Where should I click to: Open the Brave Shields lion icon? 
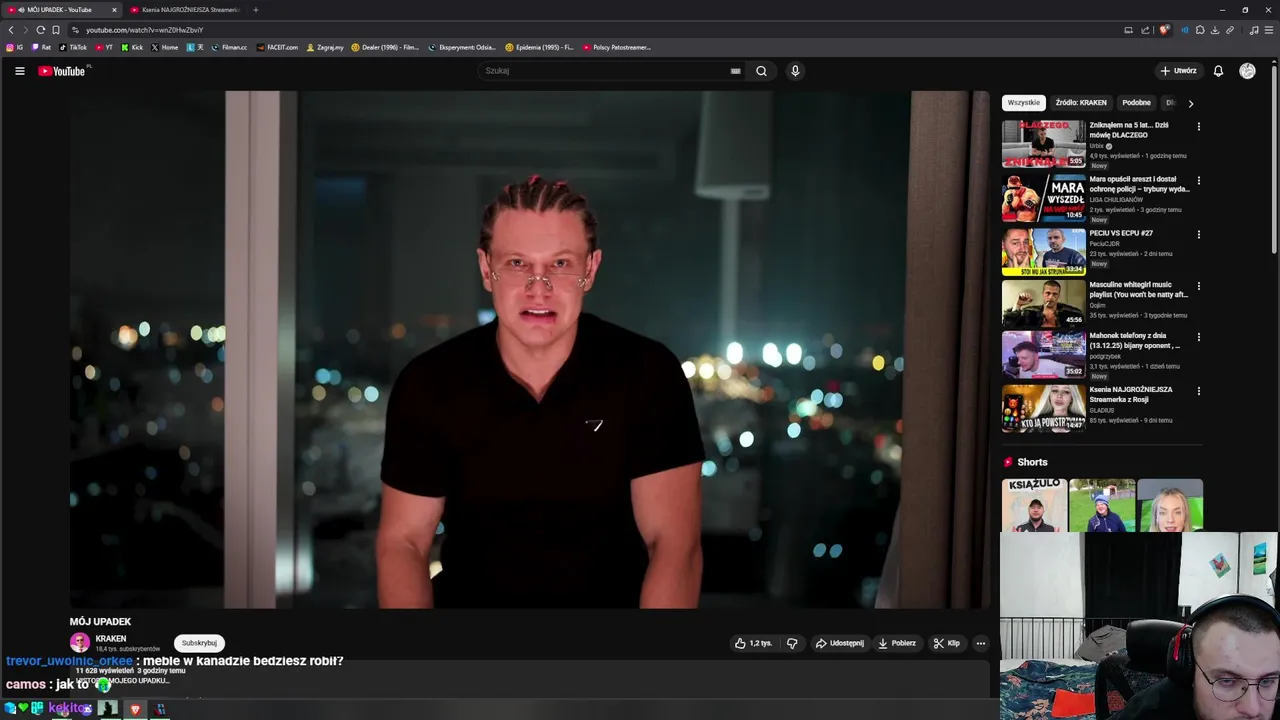tap(1164, 30)
